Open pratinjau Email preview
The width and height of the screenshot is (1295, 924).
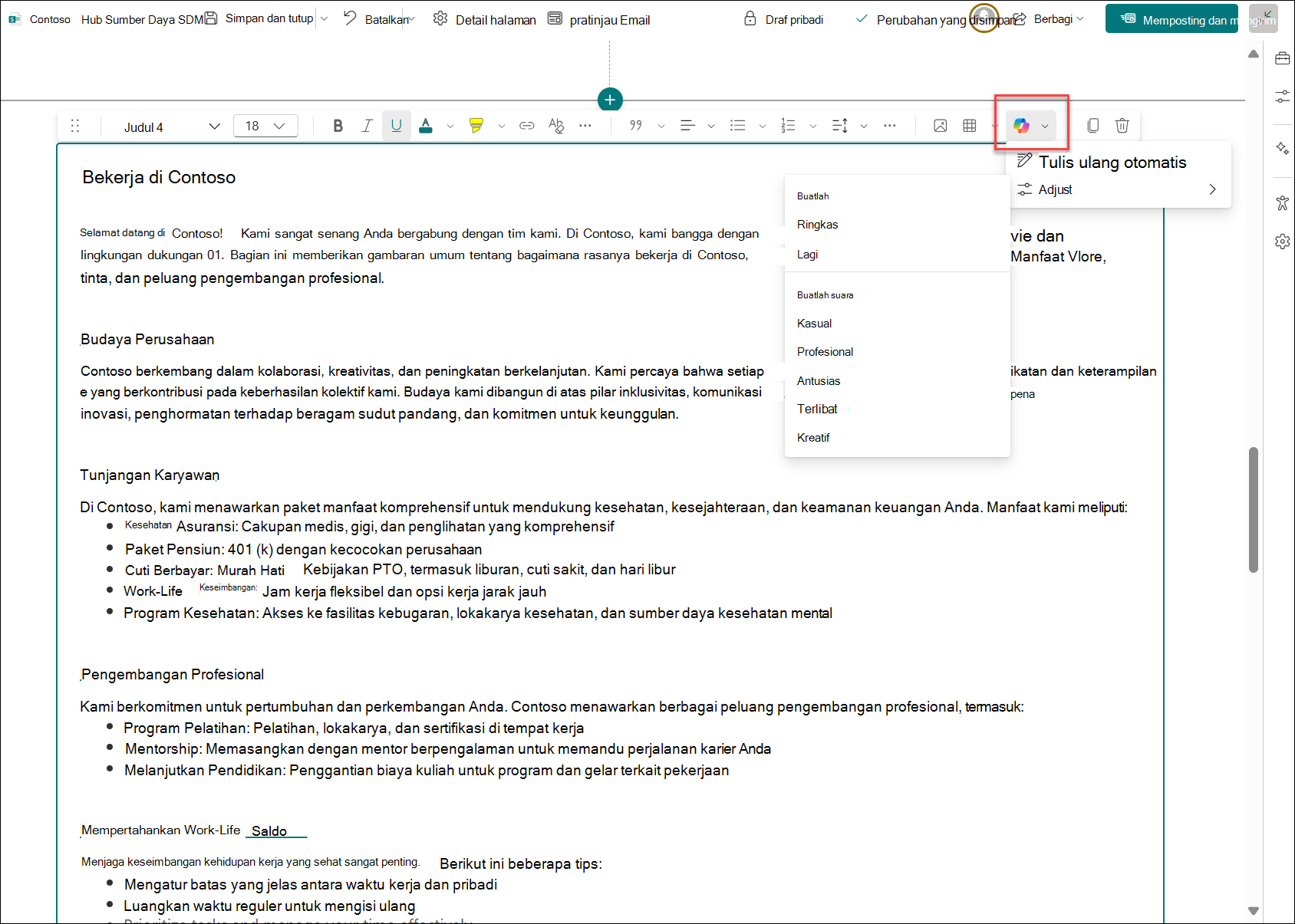point(599,19)
